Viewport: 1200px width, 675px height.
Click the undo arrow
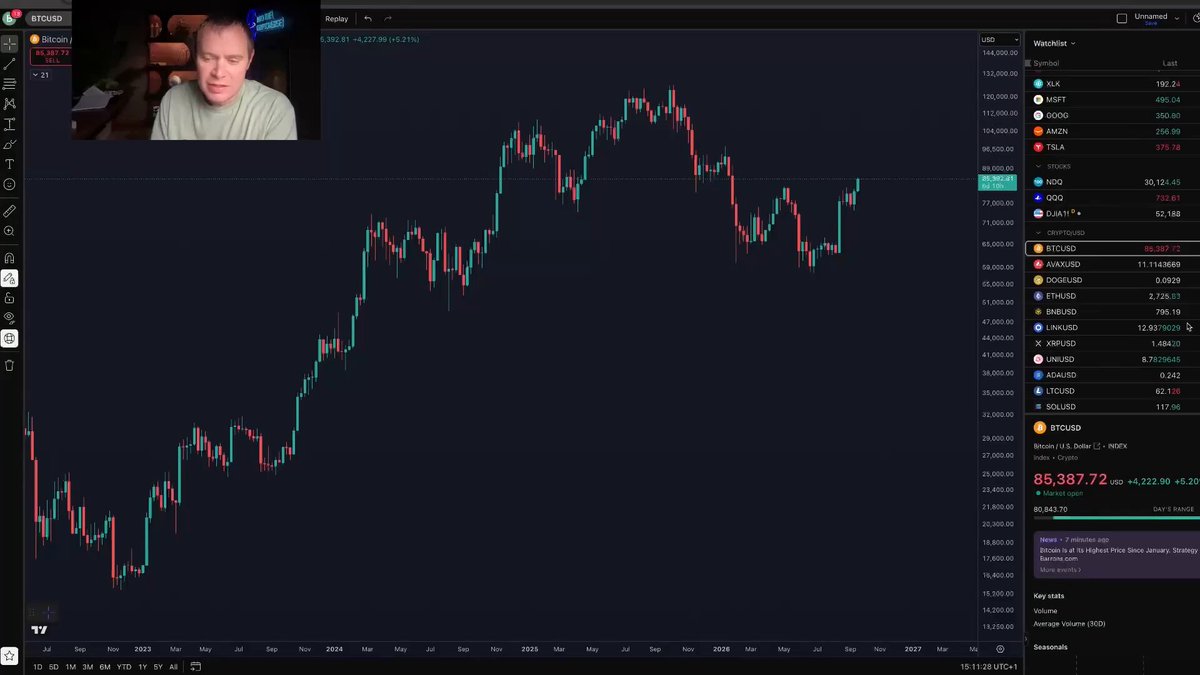click(368, 19)
